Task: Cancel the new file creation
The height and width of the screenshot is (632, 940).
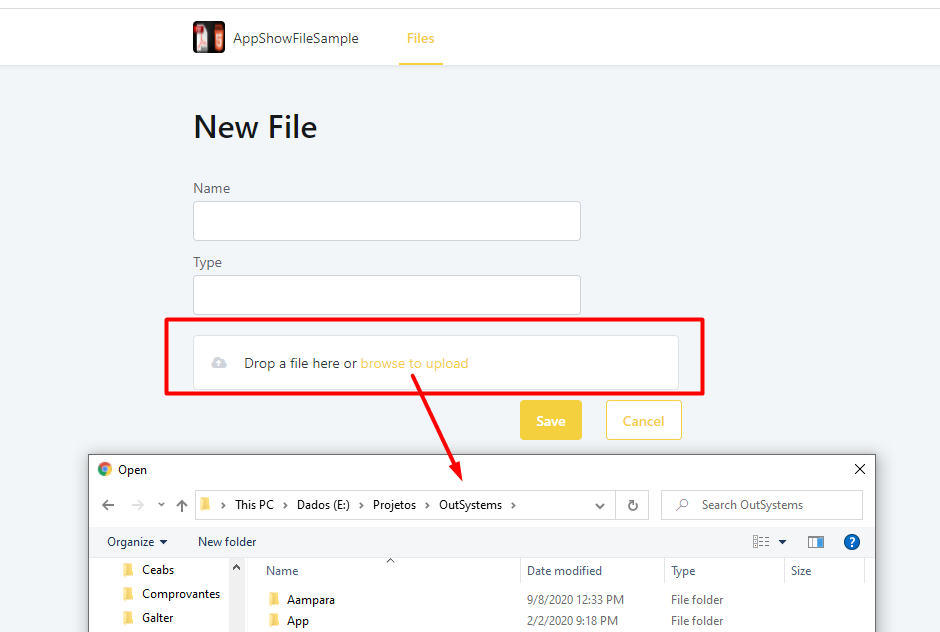Action: click(x=643, y=420)
